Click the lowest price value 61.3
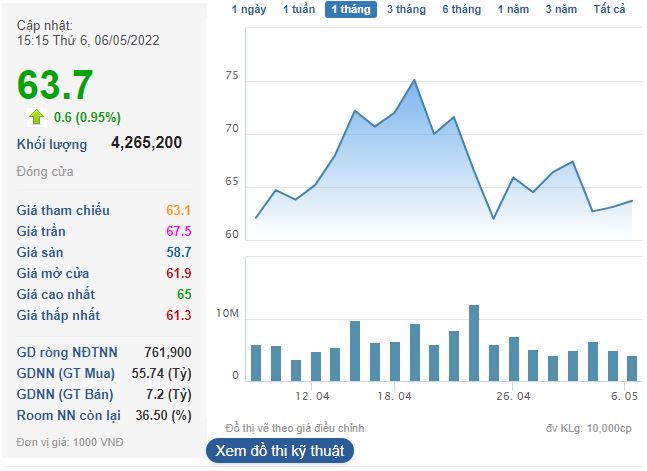This screenshot has width=647, height=471. pyautogui.click(x=179, y=315)
